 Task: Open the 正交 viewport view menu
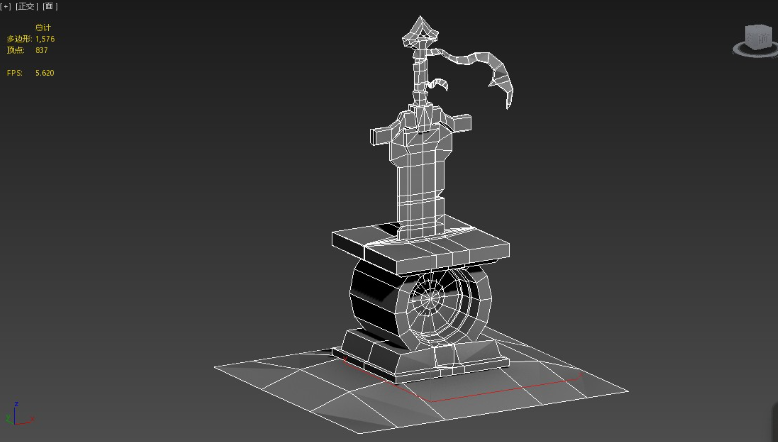pyautogui.click(x=26, y=6)
